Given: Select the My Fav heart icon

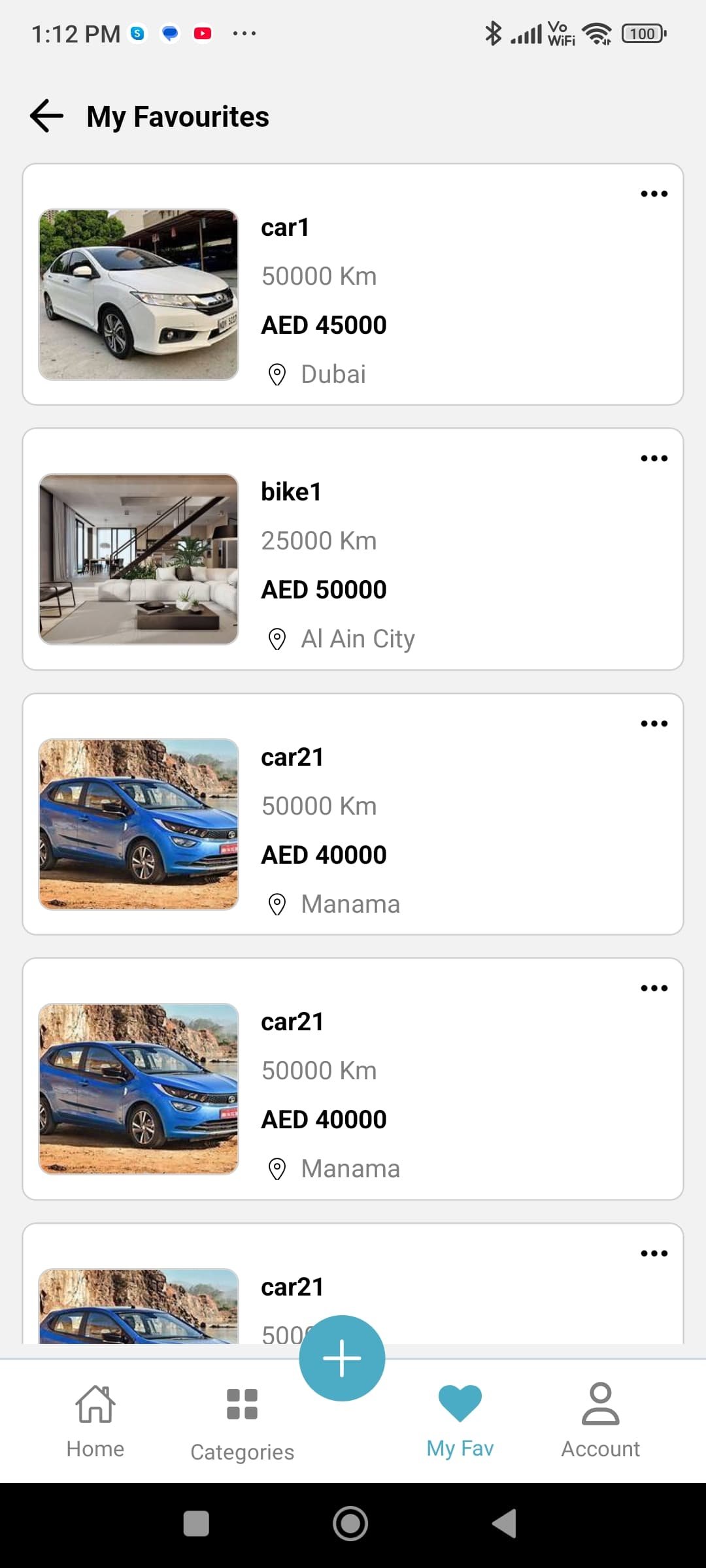Looking at the screenshot, I should coord(460,1403).
